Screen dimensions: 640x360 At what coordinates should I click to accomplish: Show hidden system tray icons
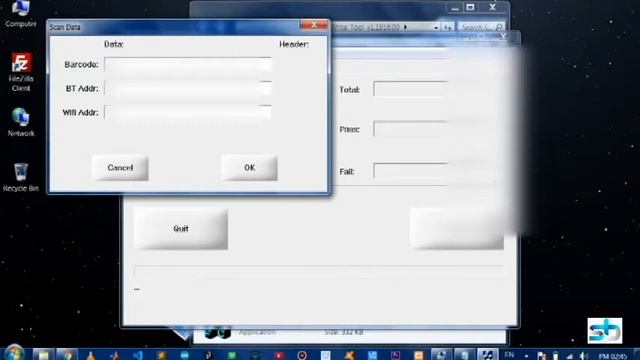pos(526,356)
